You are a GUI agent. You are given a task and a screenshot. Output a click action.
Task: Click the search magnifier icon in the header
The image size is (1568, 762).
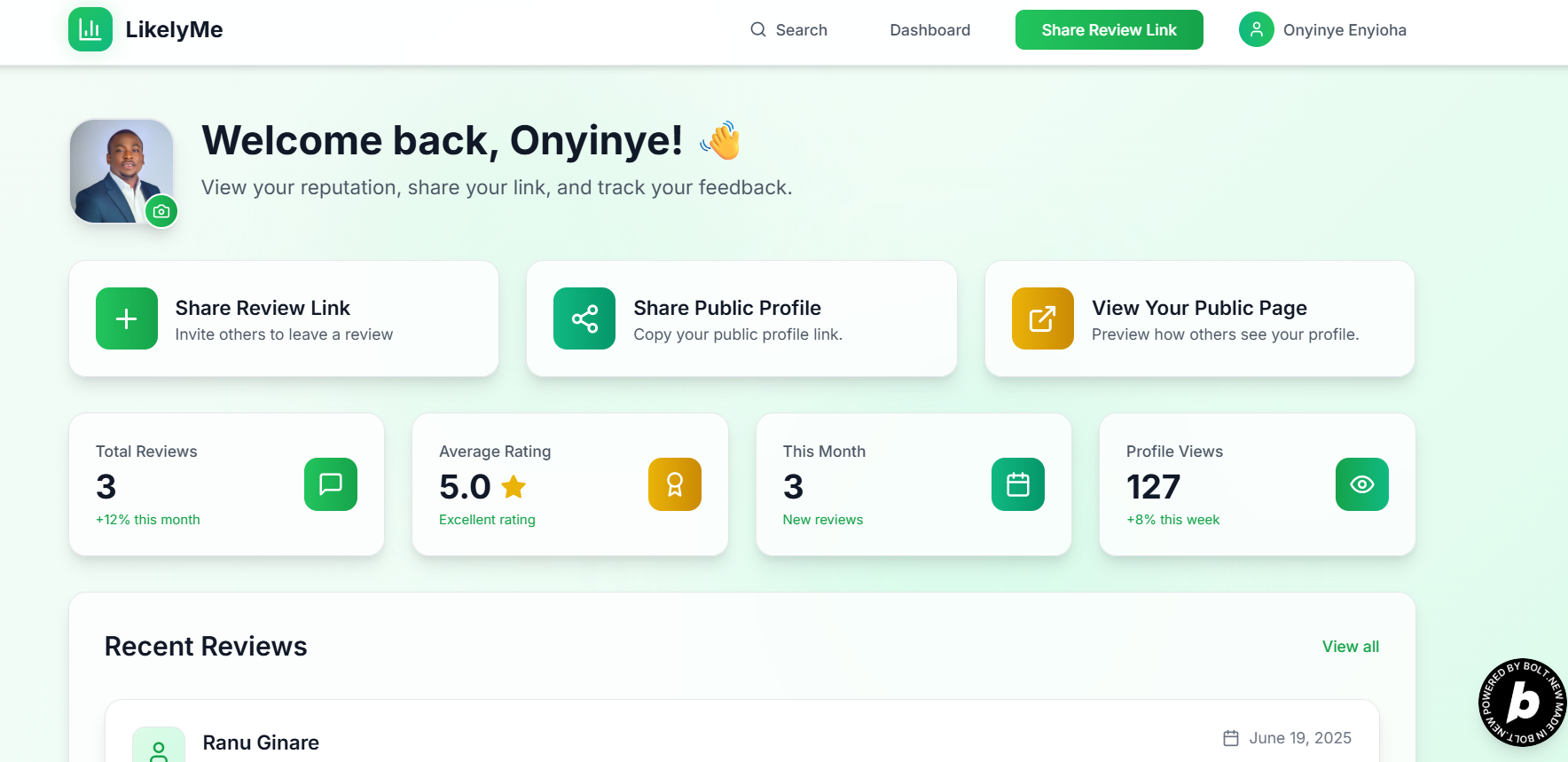point(758,29)
